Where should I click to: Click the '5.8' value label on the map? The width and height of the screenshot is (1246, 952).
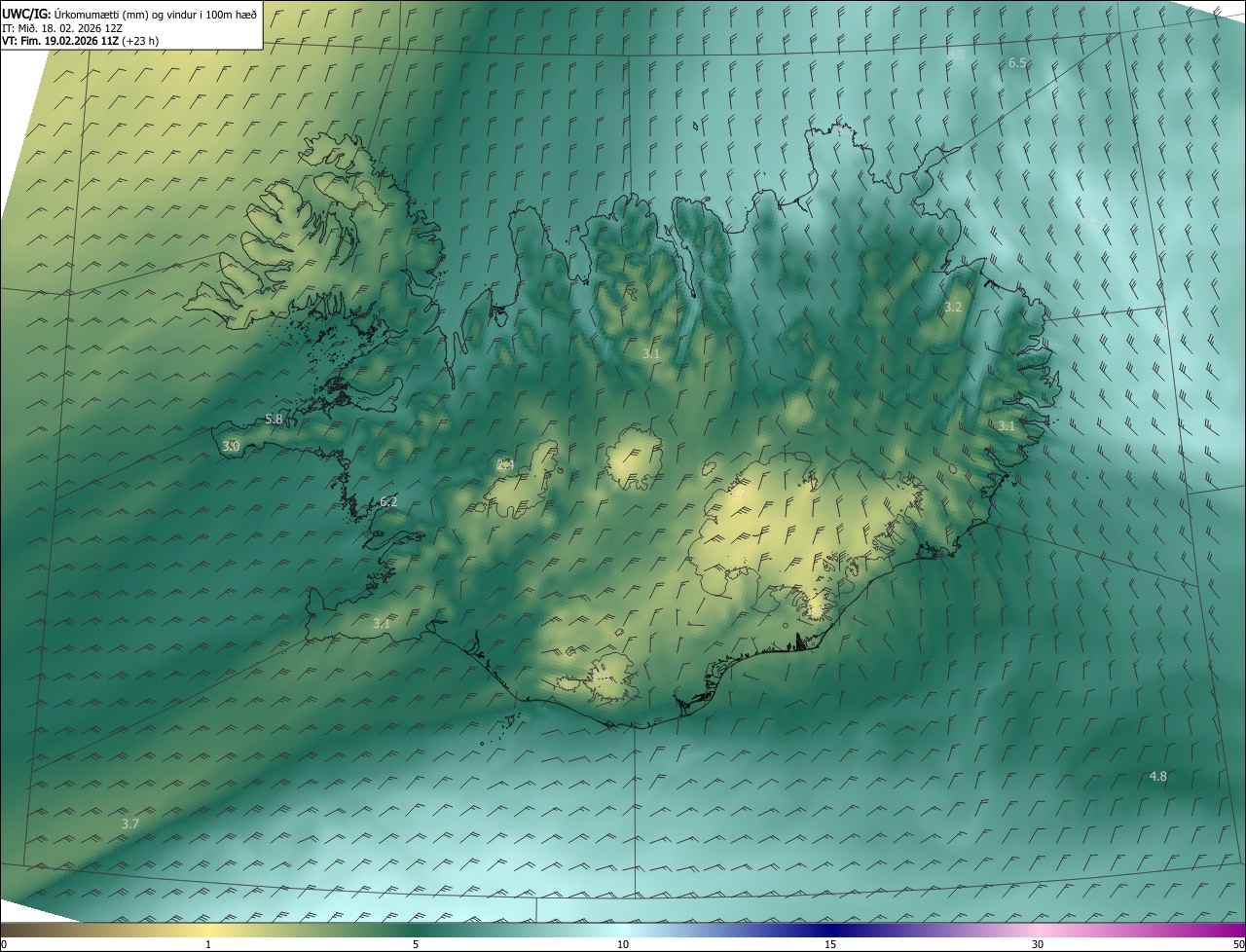(x=274, y=420)
